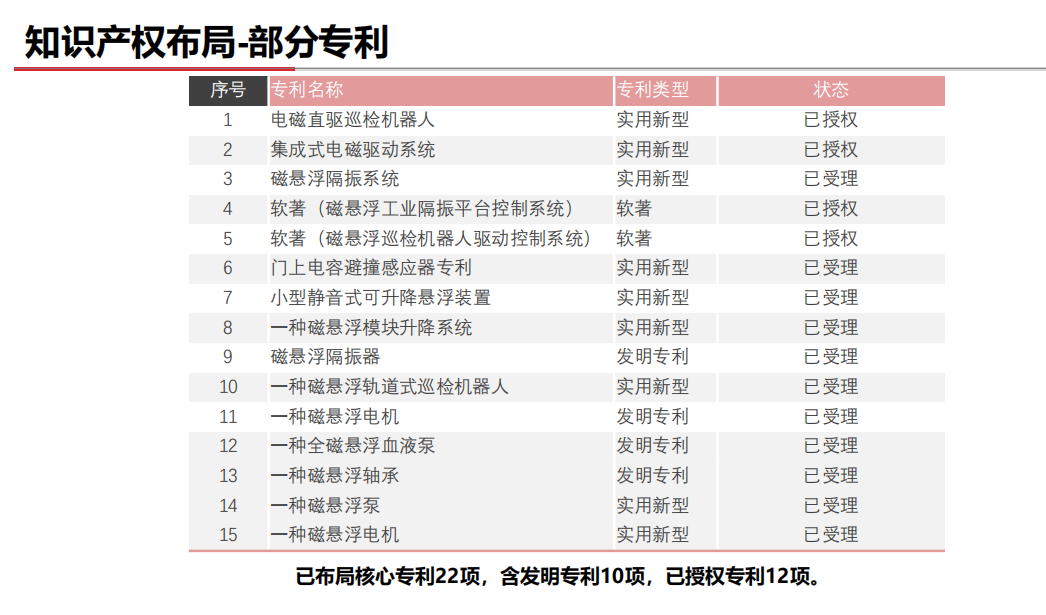Viewport: 1046px width, 615px height.
Task: Click 已授权 status in row 1
Action: (x=831, y=120)
